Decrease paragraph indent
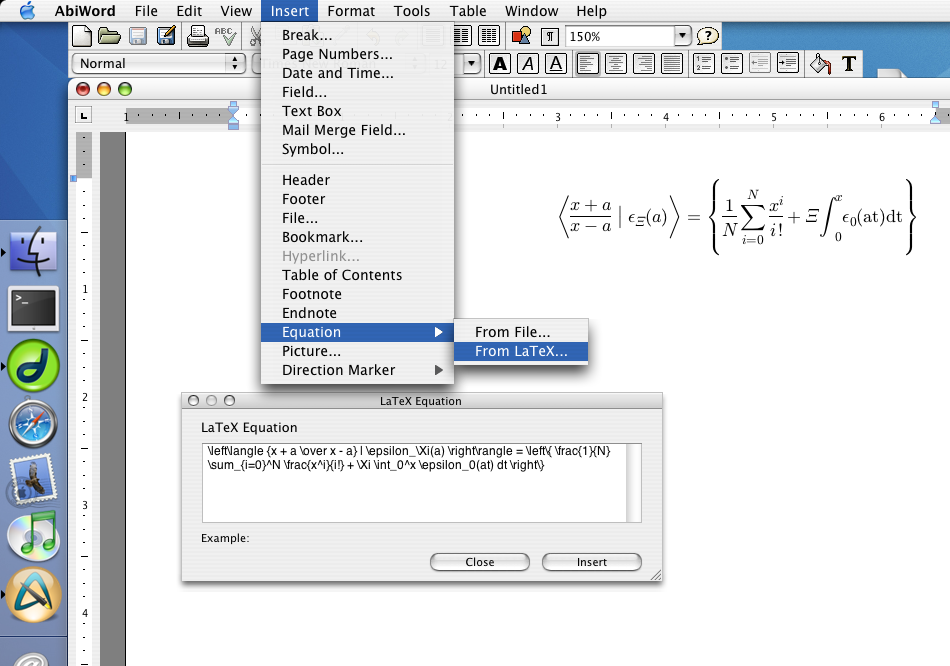 pyautogui.click(x=760, y=63)
